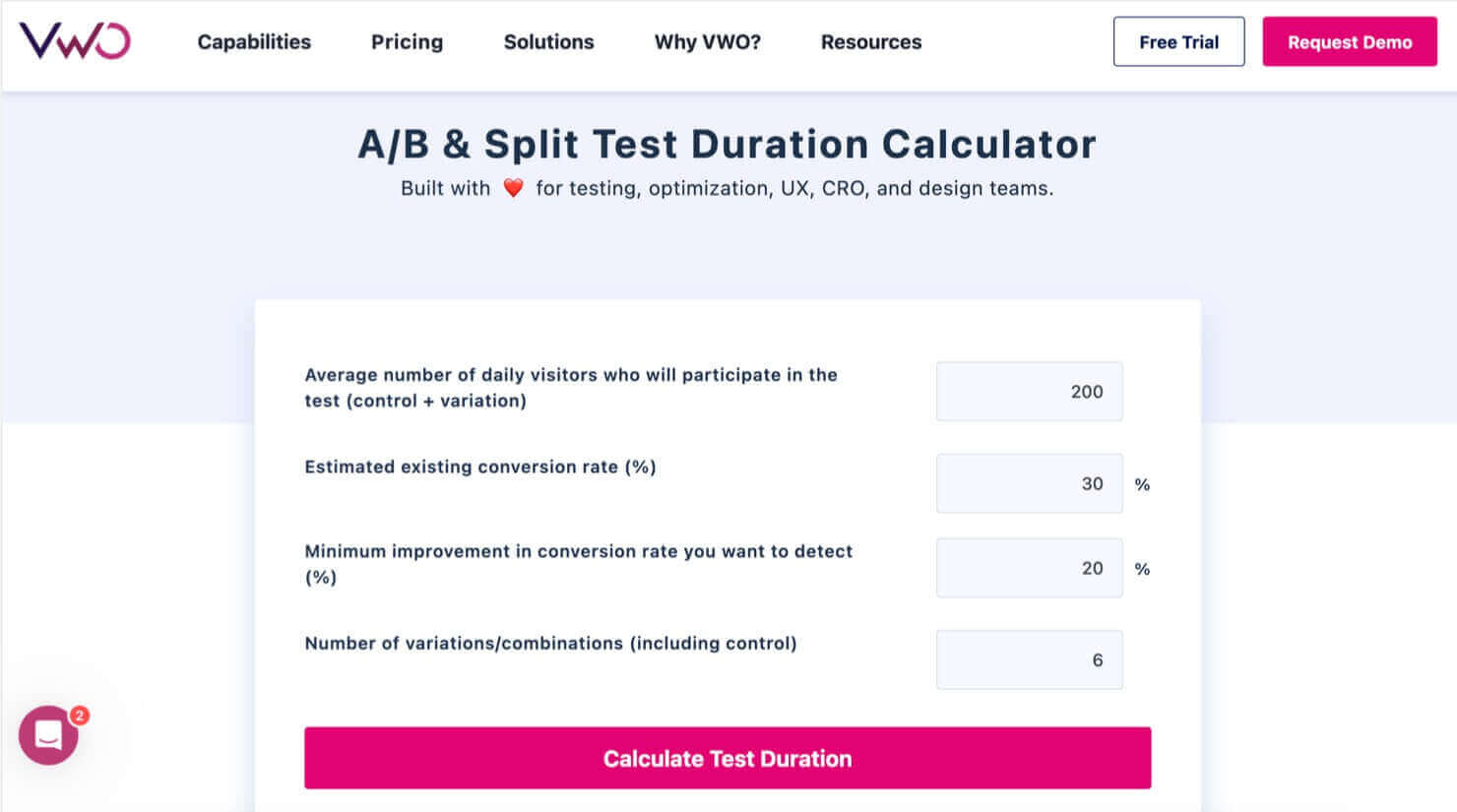Click the chat notification badge showing 2

pyautogui.click(x=79, y=715)
